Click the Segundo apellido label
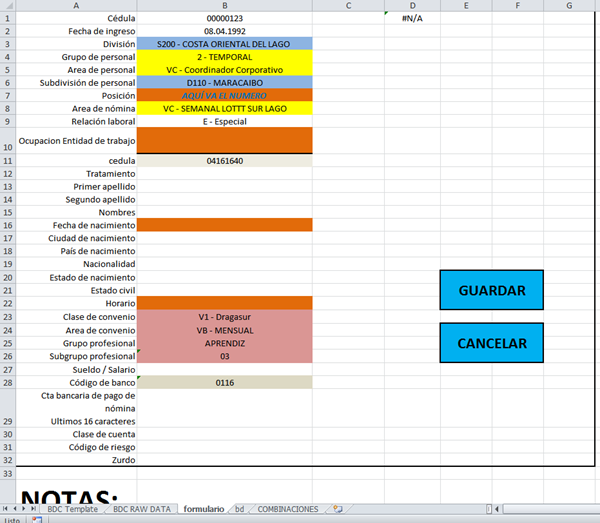 100,200
